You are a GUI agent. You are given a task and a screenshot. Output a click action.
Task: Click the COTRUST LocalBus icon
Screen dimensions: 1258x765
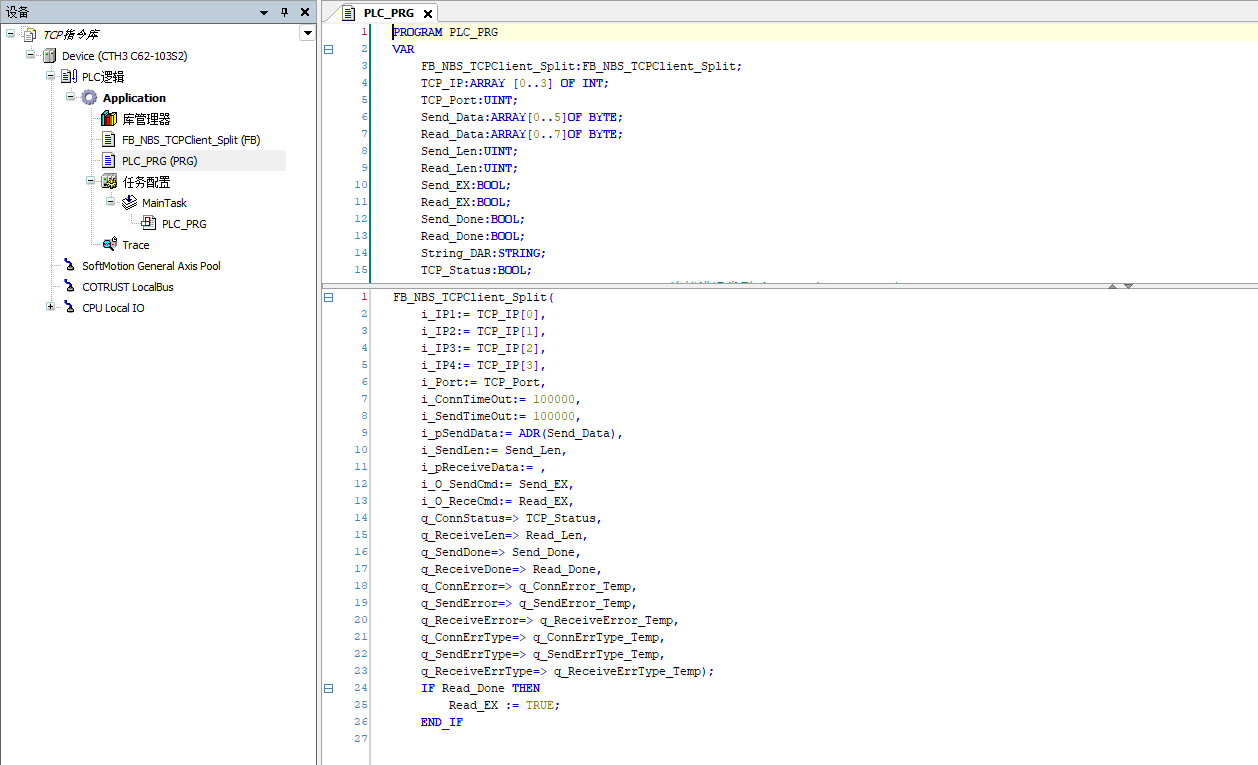tap(69, 287)
